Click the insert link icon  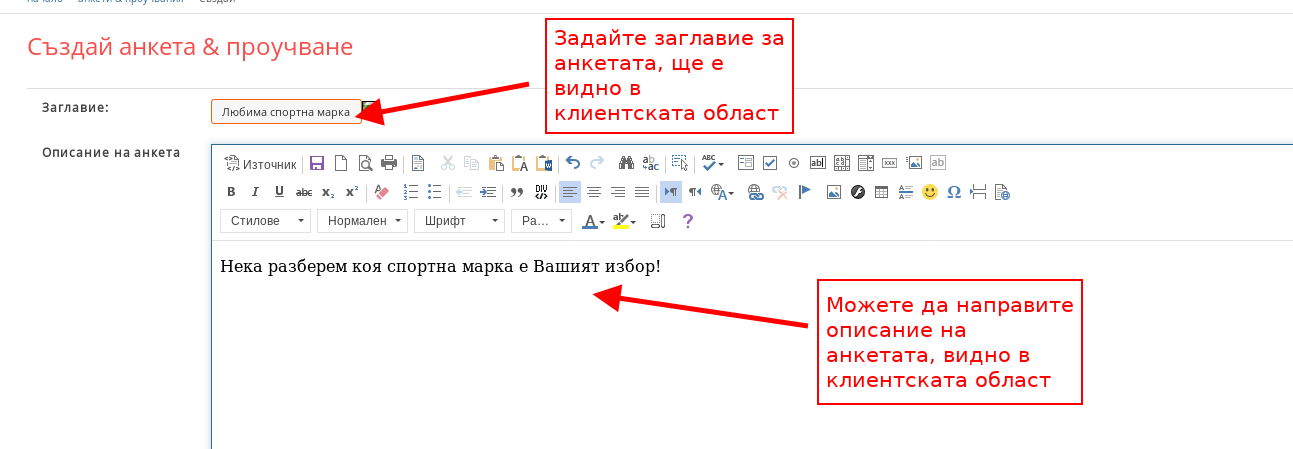click(756, 192)
